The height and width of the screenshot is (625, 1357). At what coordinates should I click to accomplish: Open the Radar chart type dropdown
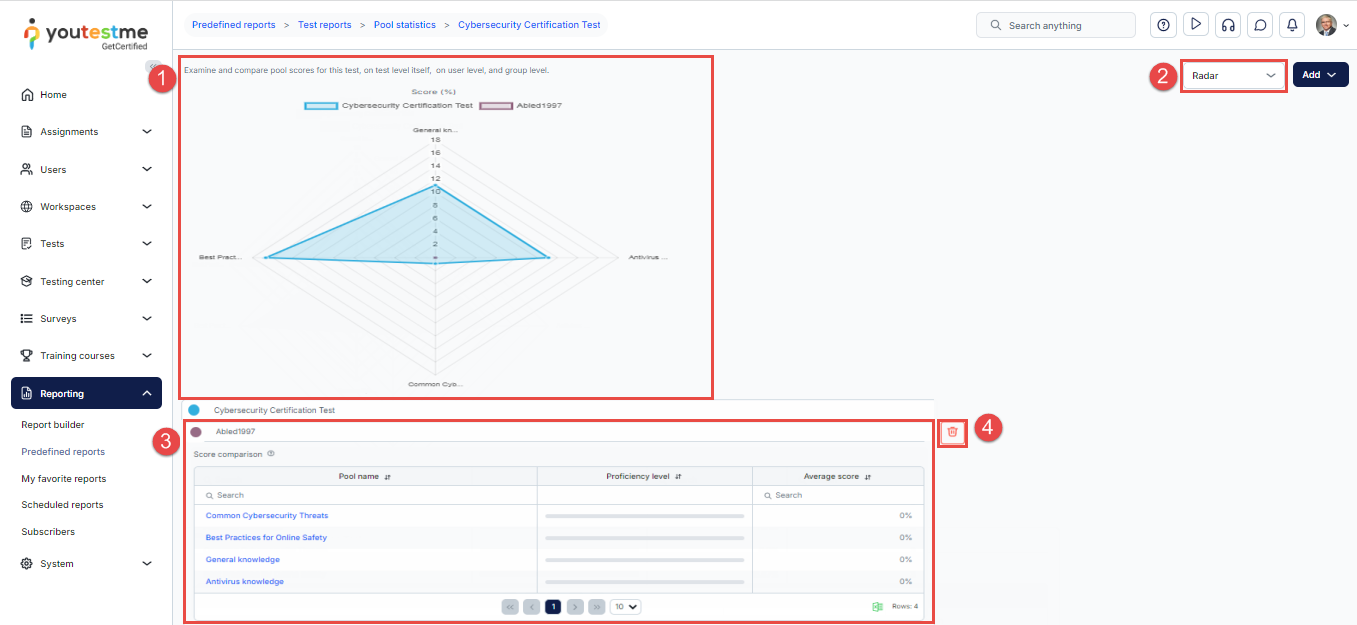coord(1233,75)
